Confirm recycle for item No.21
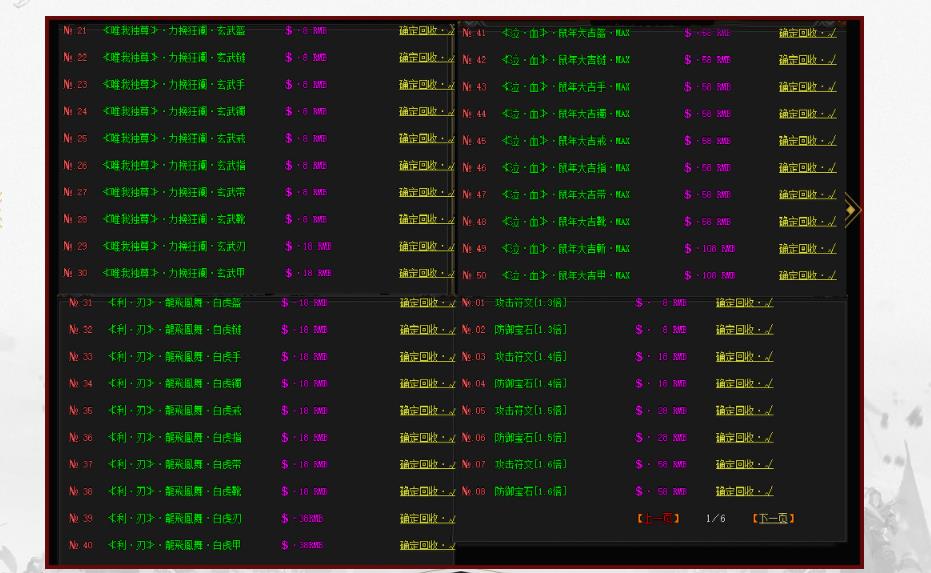 pyautogui.click(x=426, y=31)
